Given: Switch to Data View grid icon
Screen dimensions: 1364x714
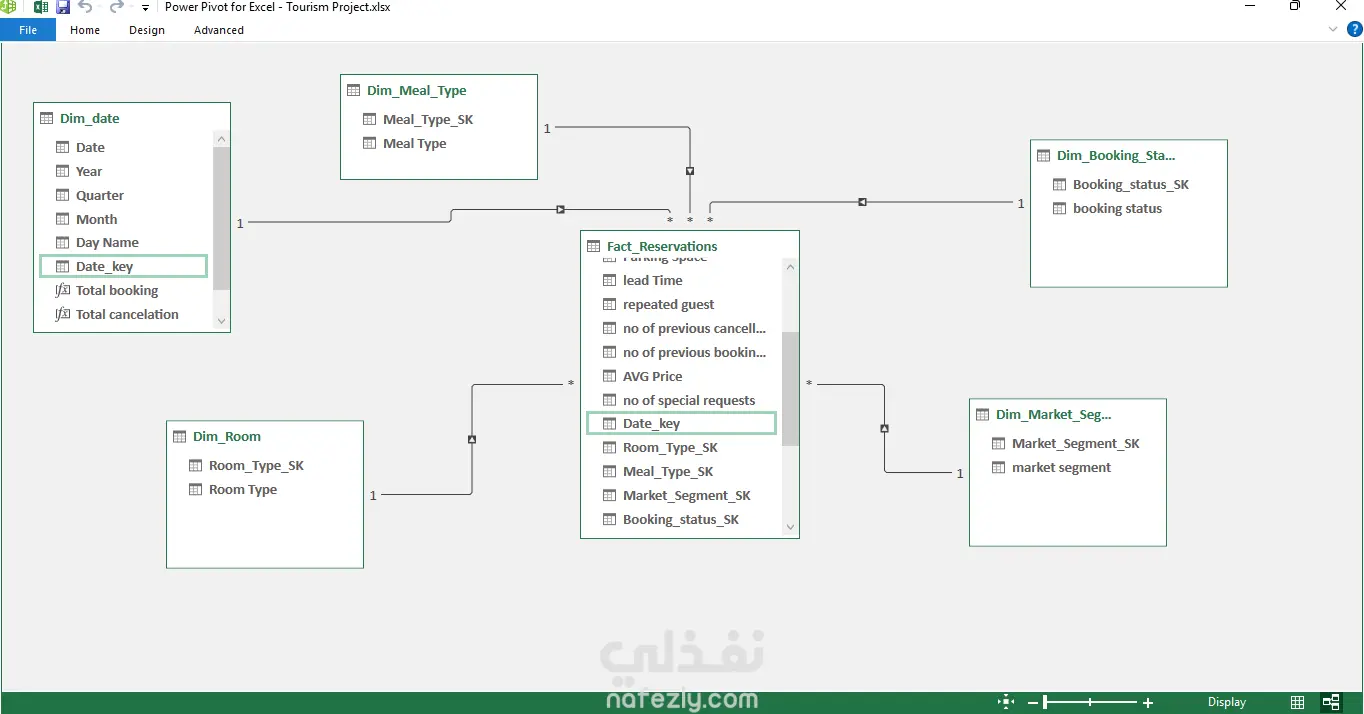Looking at the screenshot, I should (1297, 702).
